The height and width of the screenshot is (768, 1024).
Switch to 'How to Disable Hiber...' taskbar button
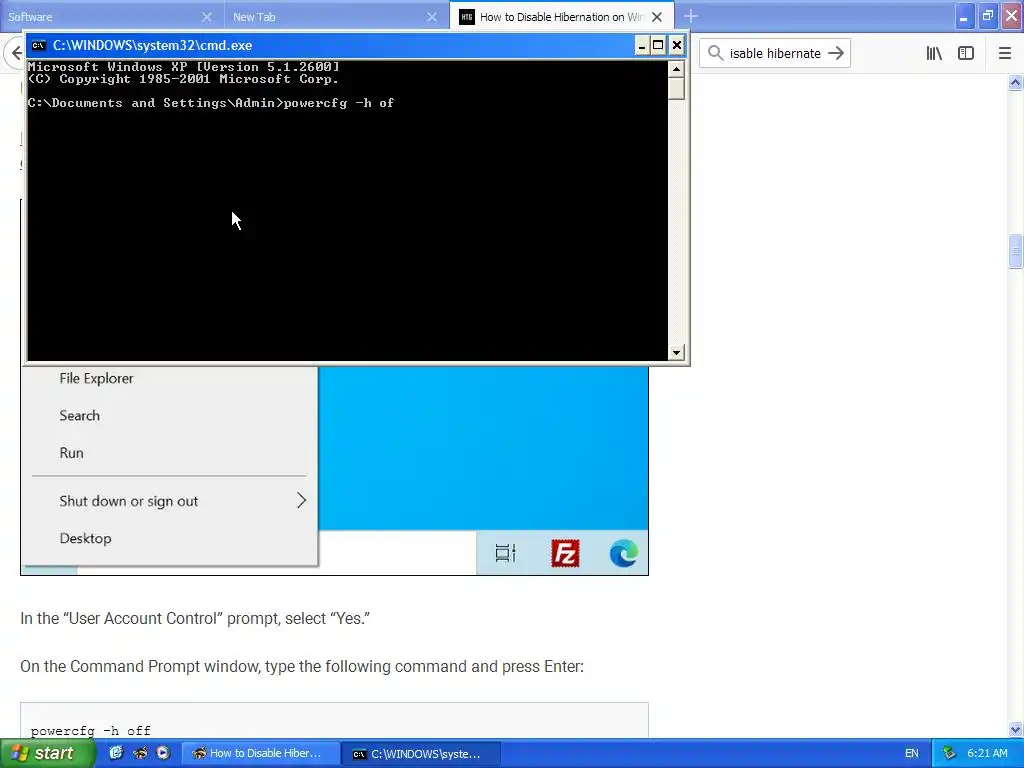coord(260,754)
